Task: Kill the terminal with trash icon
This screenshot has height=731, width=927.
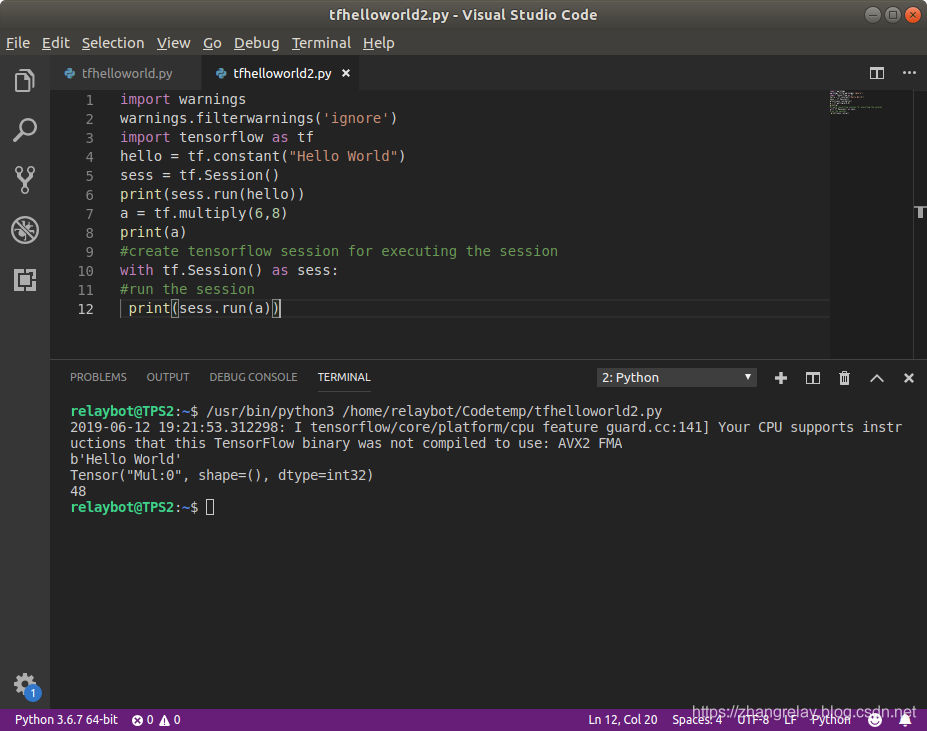Action: [x=844, y=378]
